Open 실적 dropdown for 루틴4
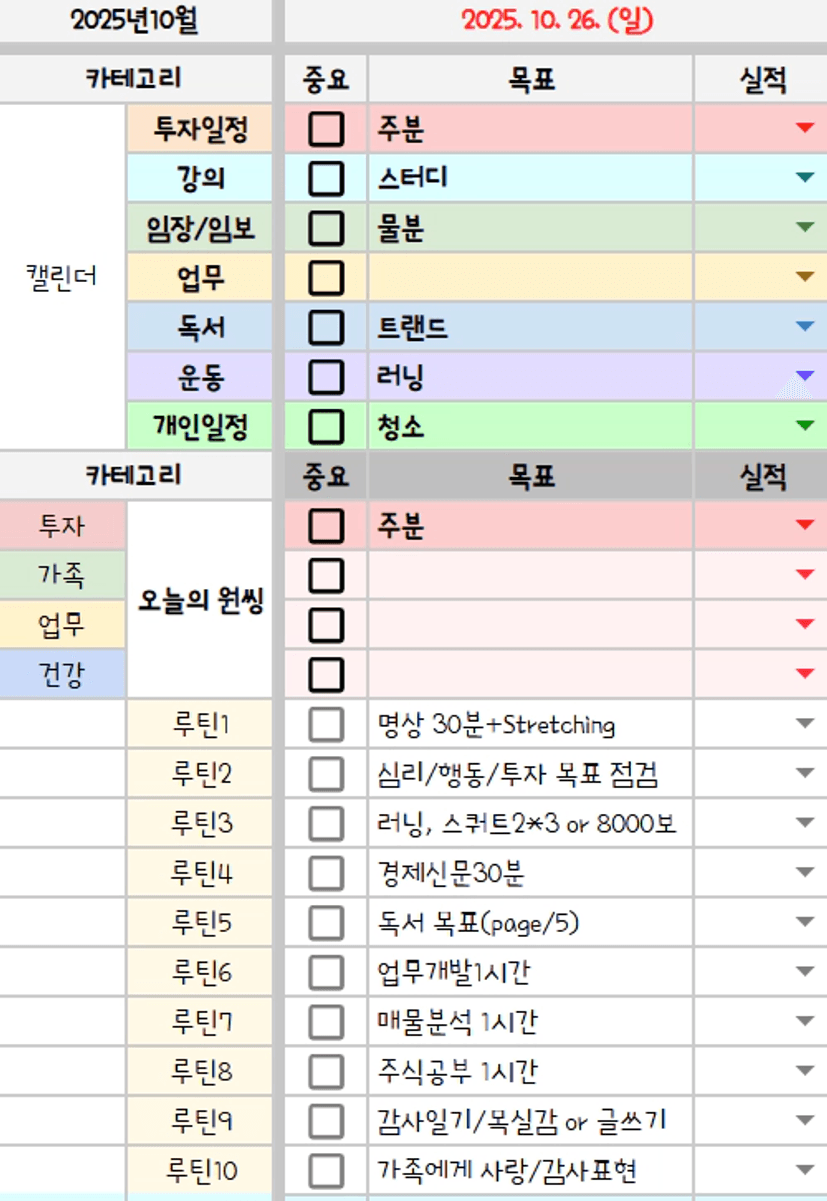The image size is (827, 1201). 805,873
